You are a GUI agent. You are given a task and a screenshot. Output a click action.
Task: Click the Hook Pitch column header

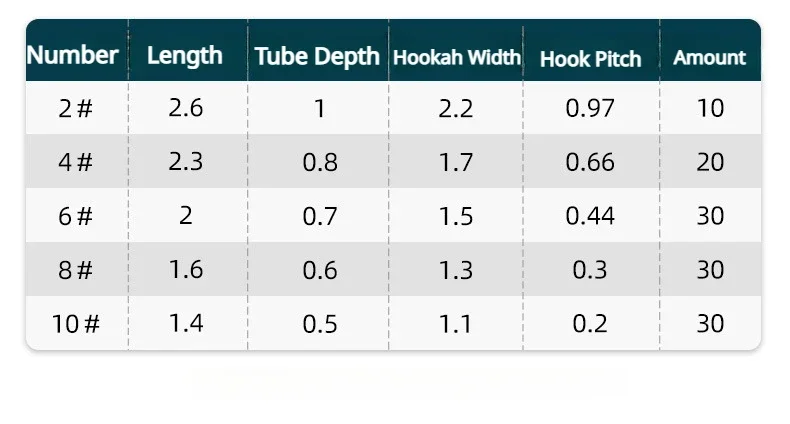tap(590, 58)
